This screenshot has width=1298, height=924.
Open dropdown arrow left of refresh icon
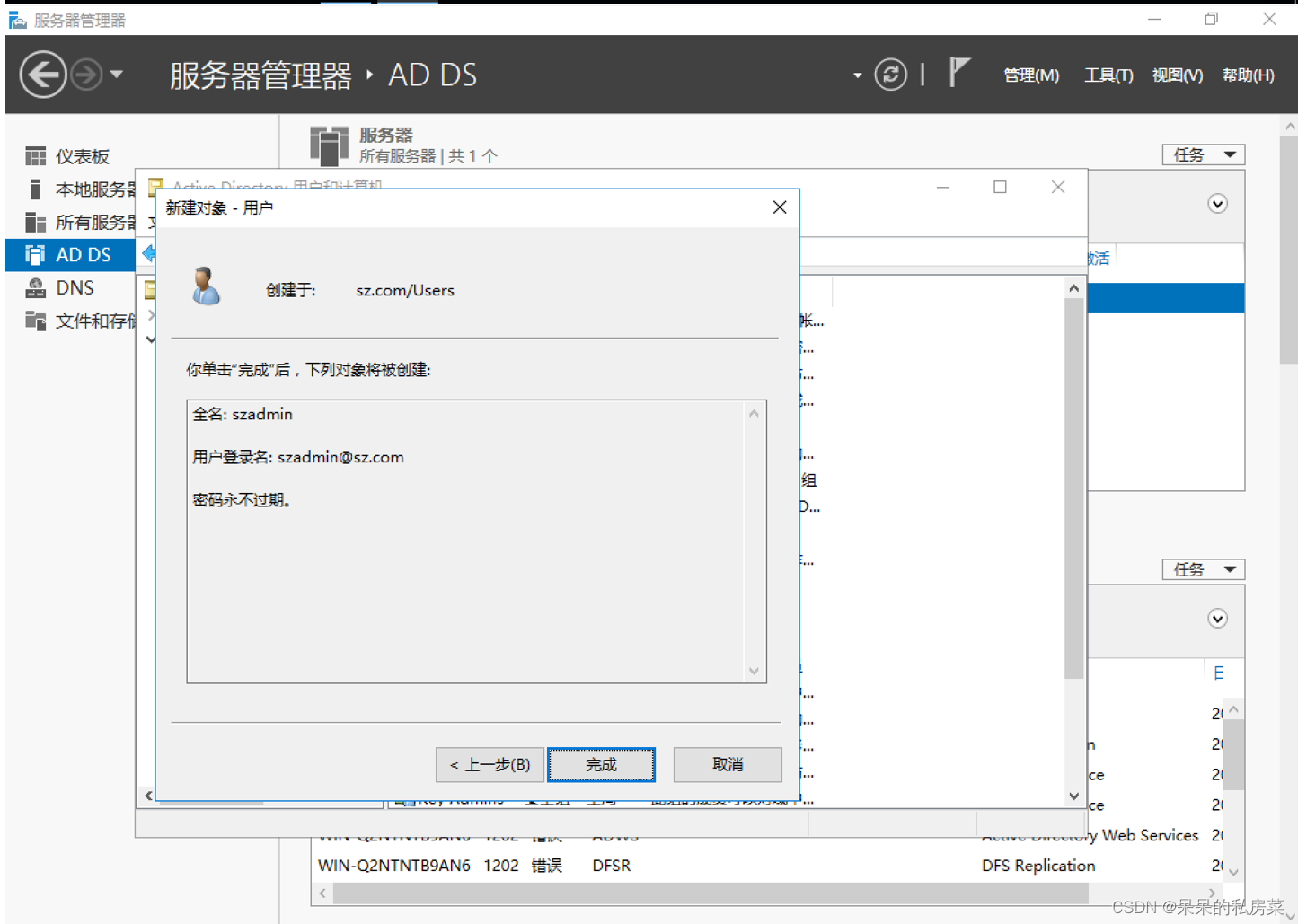pyautogui.click(x=857, y=75)
